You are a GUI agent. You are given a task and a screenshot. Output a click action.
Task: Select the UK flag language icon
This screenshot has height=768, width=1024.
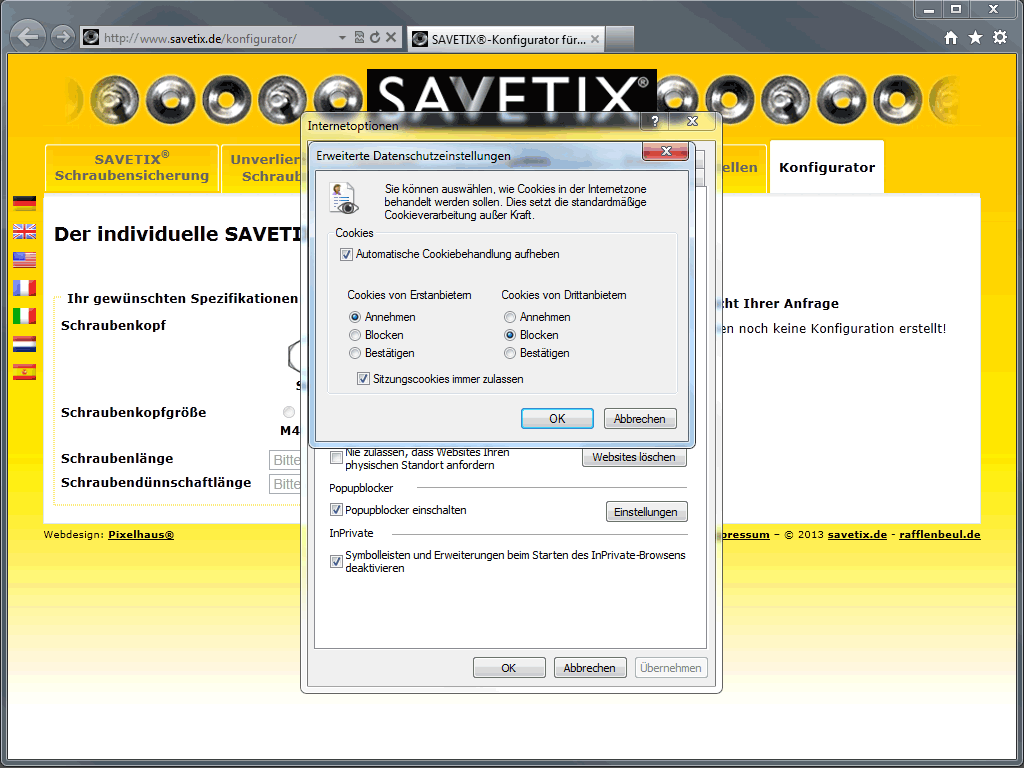pos(24,231)
